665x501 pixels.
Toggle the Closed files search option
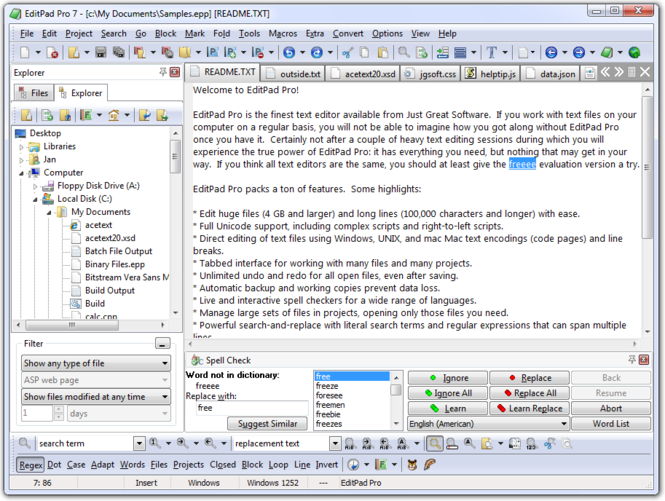pos(223,465)
